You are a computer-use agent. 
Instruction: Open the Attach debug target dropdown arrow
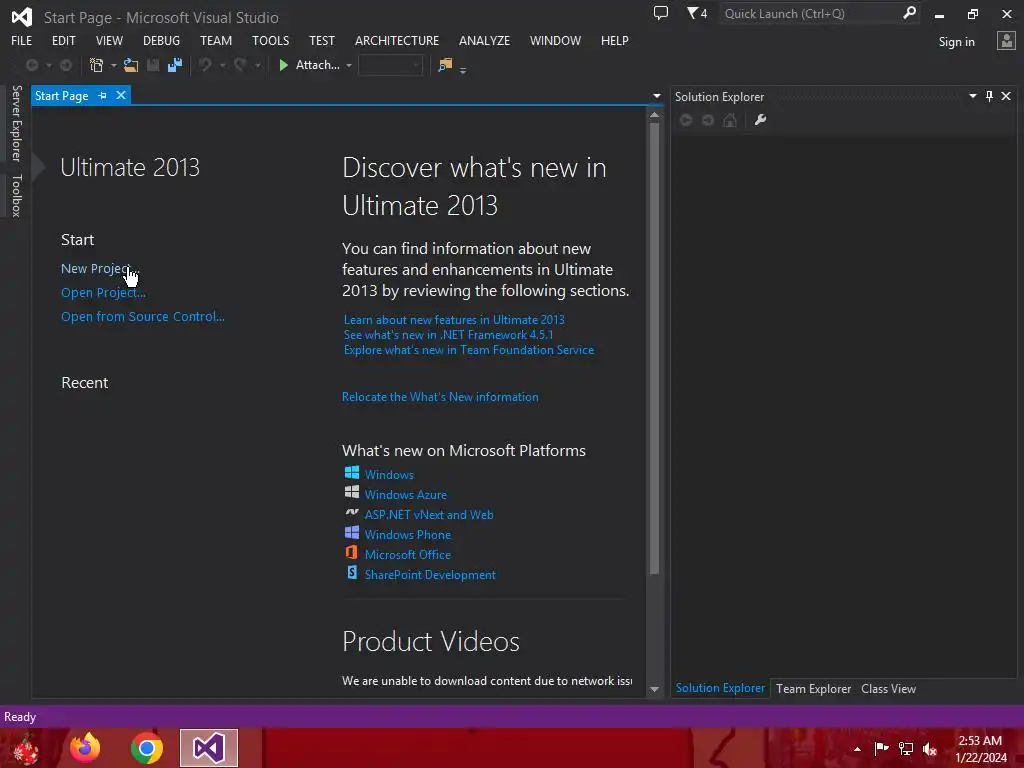click(x=349, y=65)
